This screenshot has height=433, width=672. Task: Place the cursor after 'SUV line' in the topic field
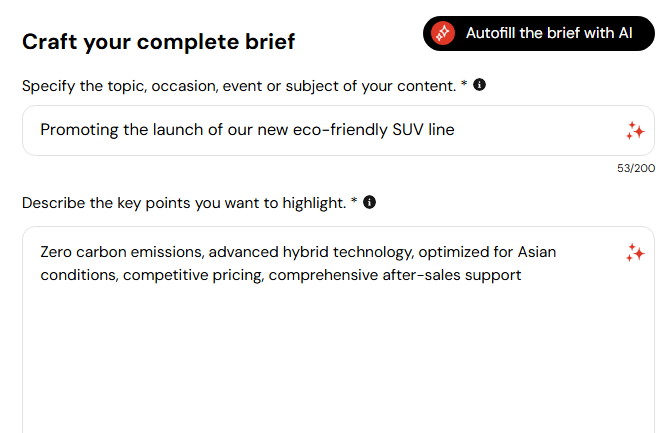456,129
